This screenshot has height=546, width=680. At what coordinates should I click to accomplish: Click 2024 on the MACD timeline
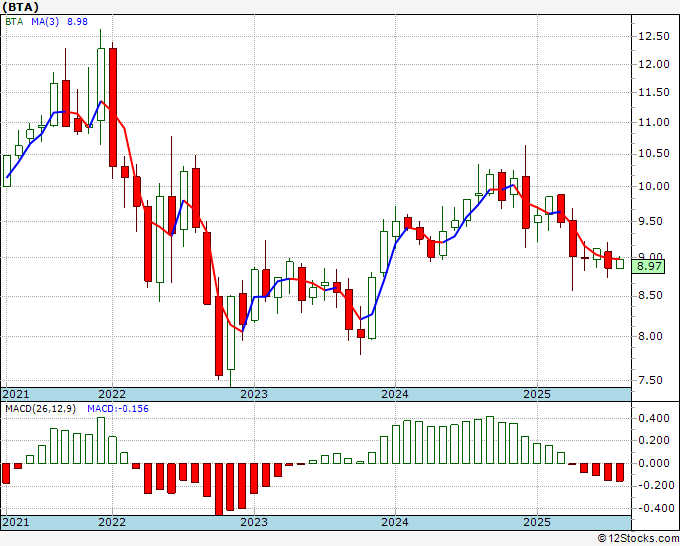click(x=395, y=522)
